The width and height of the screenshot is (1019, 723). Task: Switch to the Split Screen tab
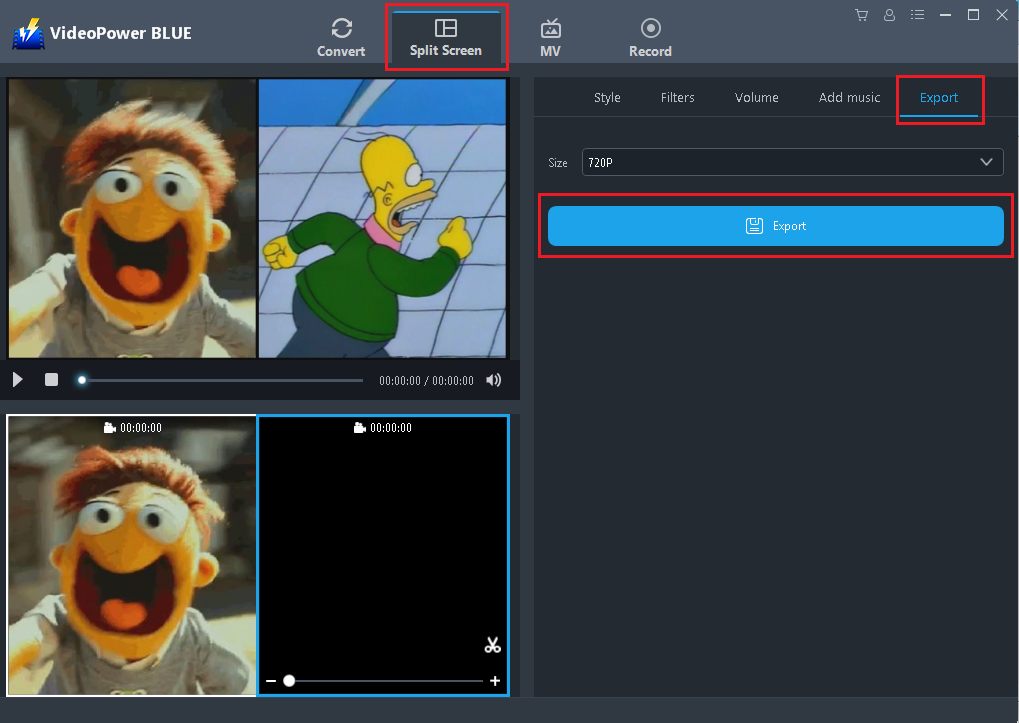click(x=447, y=38)
